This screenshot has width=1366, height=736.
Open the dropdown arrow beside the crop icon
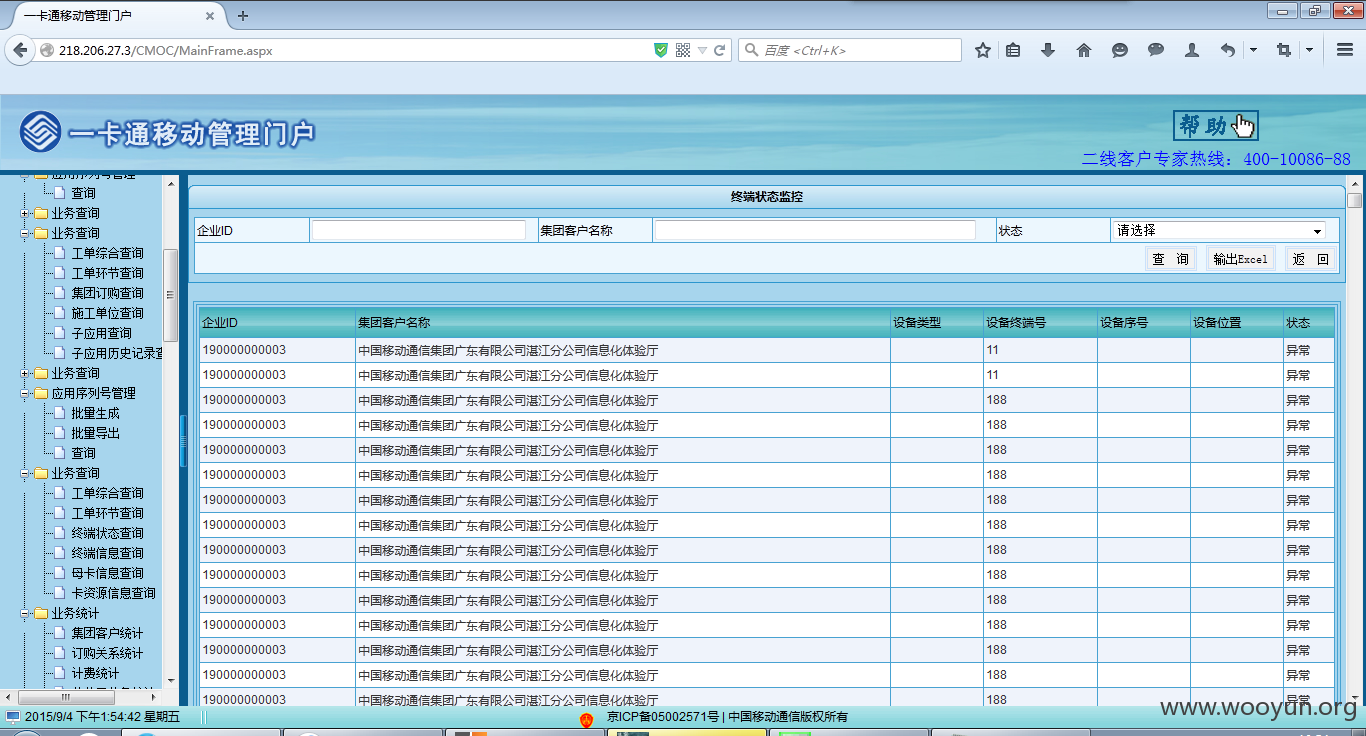1308,50
